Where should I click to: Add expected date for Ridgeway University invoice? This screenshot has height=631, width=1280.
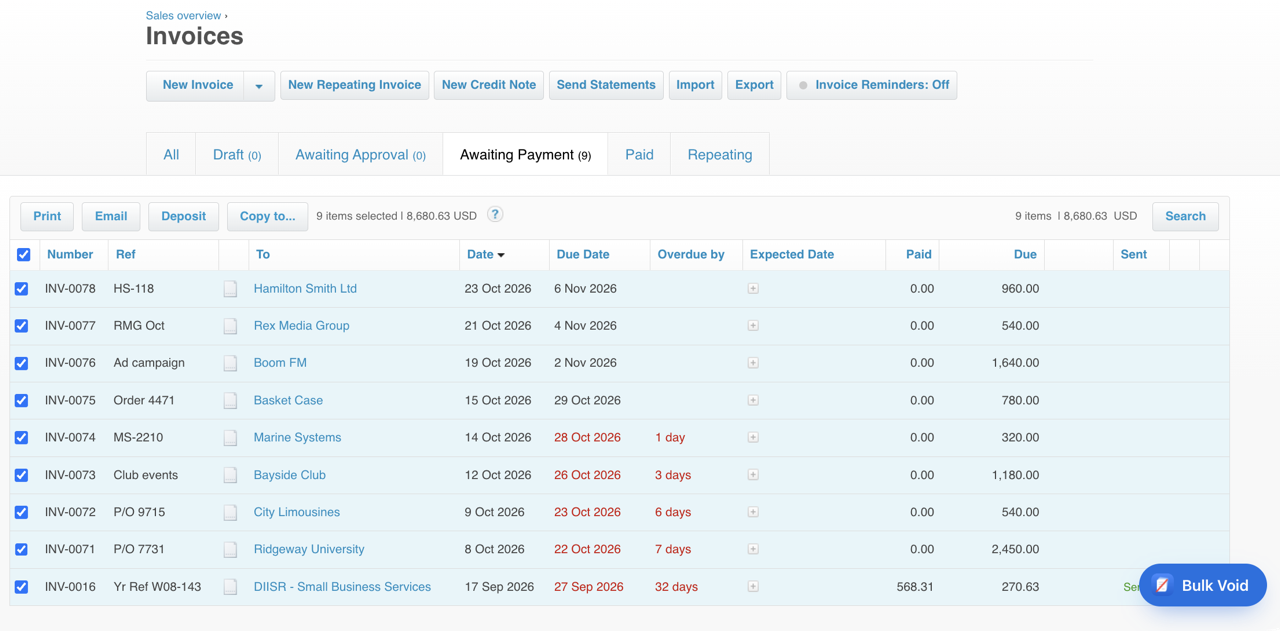coord(753,549)
